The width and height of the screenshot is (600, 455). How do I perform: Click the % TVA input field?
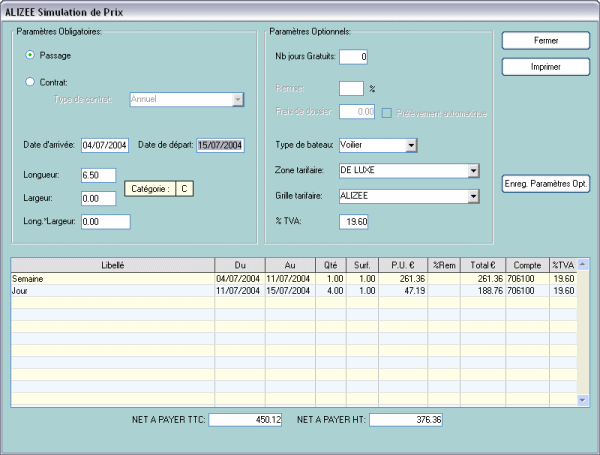[354, 222]
